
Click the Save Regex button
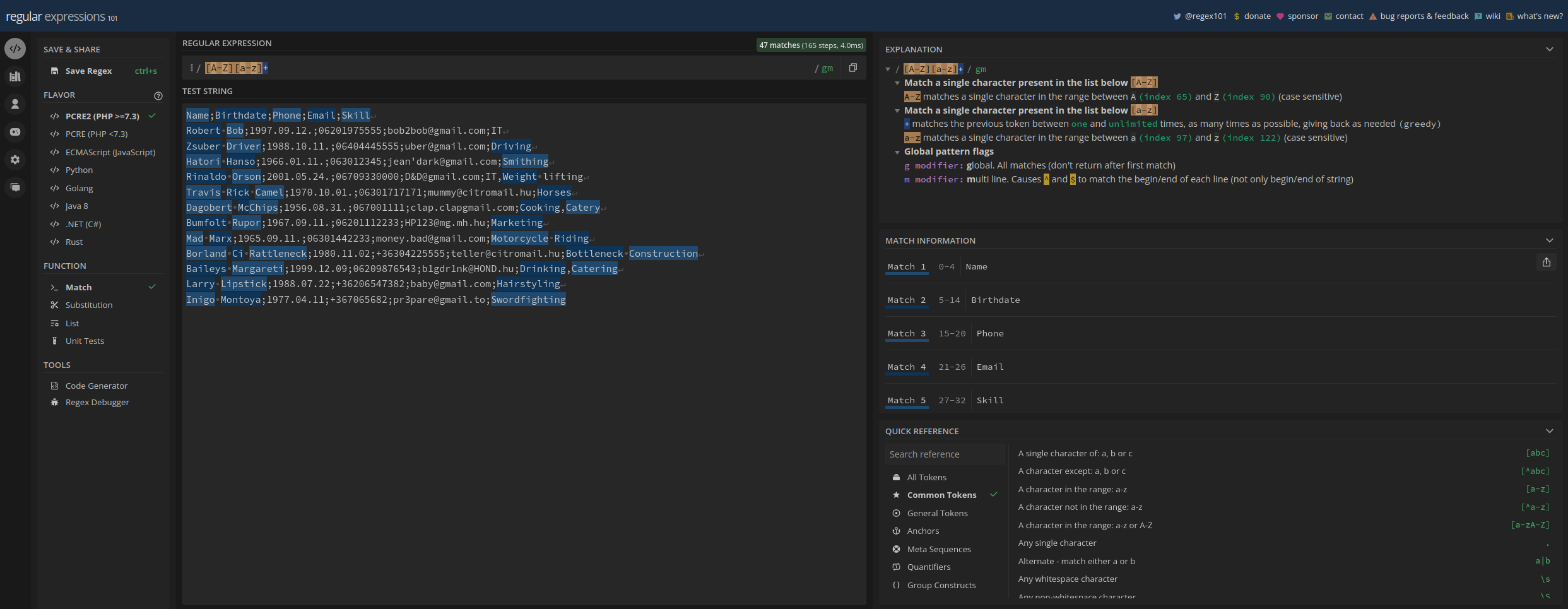(88, 71)
